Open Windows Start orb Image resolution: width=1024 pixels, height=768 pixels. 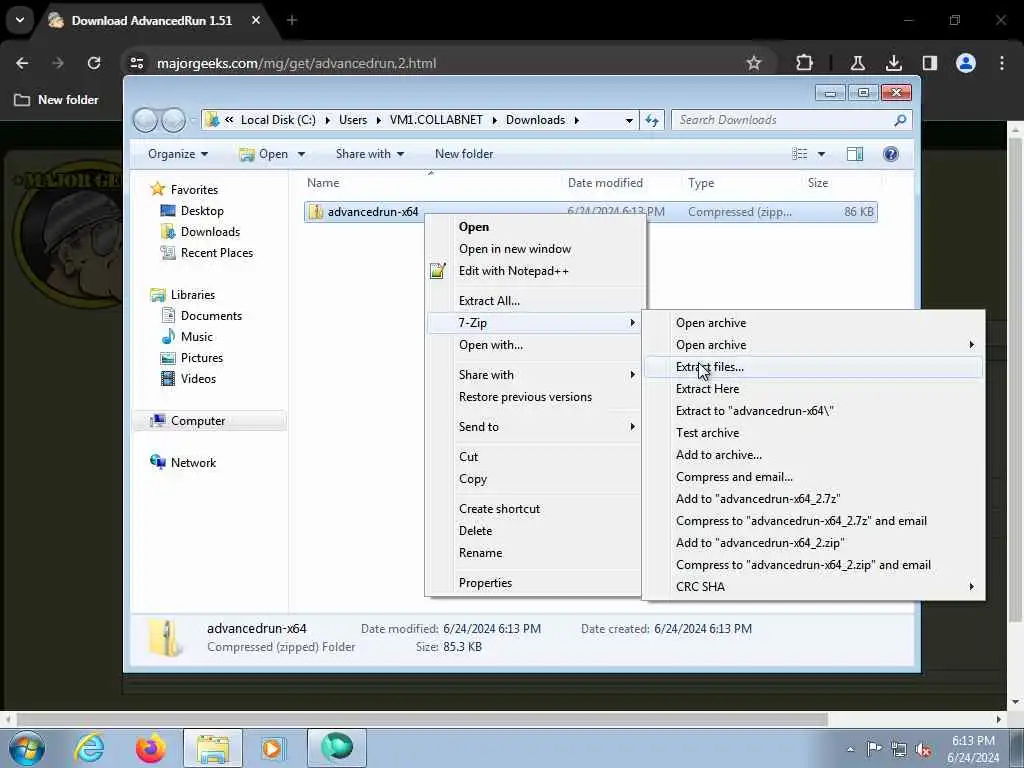point(27,748)
